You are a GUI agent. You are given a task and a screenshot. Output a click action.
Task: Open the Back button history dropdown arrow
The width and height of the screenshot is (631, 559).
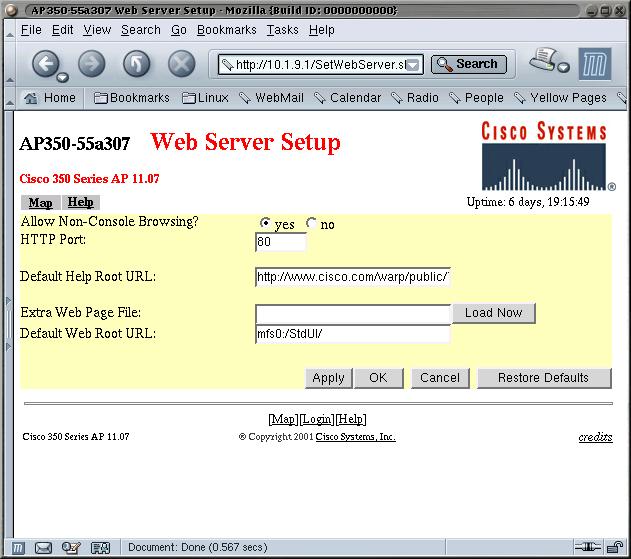pyautogui.click(x=62, y=77)
